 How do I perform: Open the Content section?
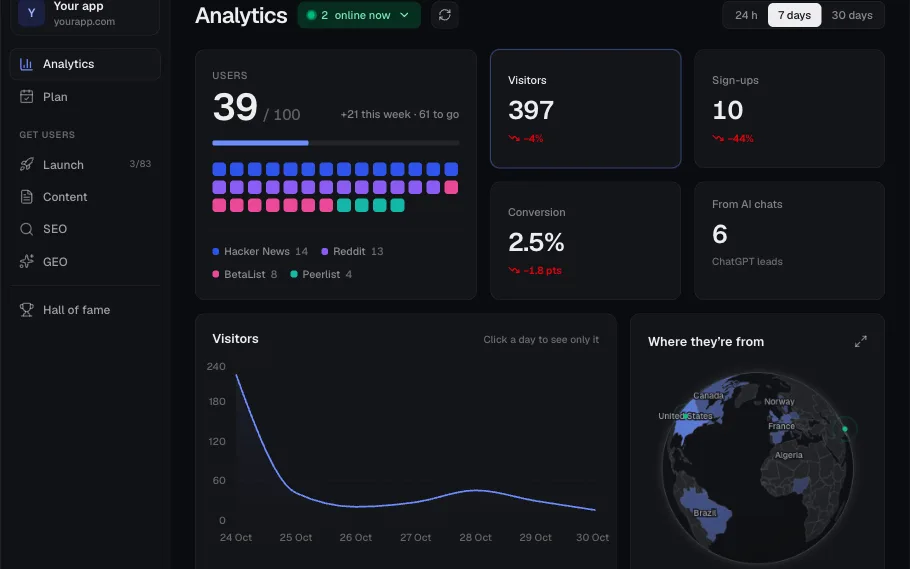85,197
